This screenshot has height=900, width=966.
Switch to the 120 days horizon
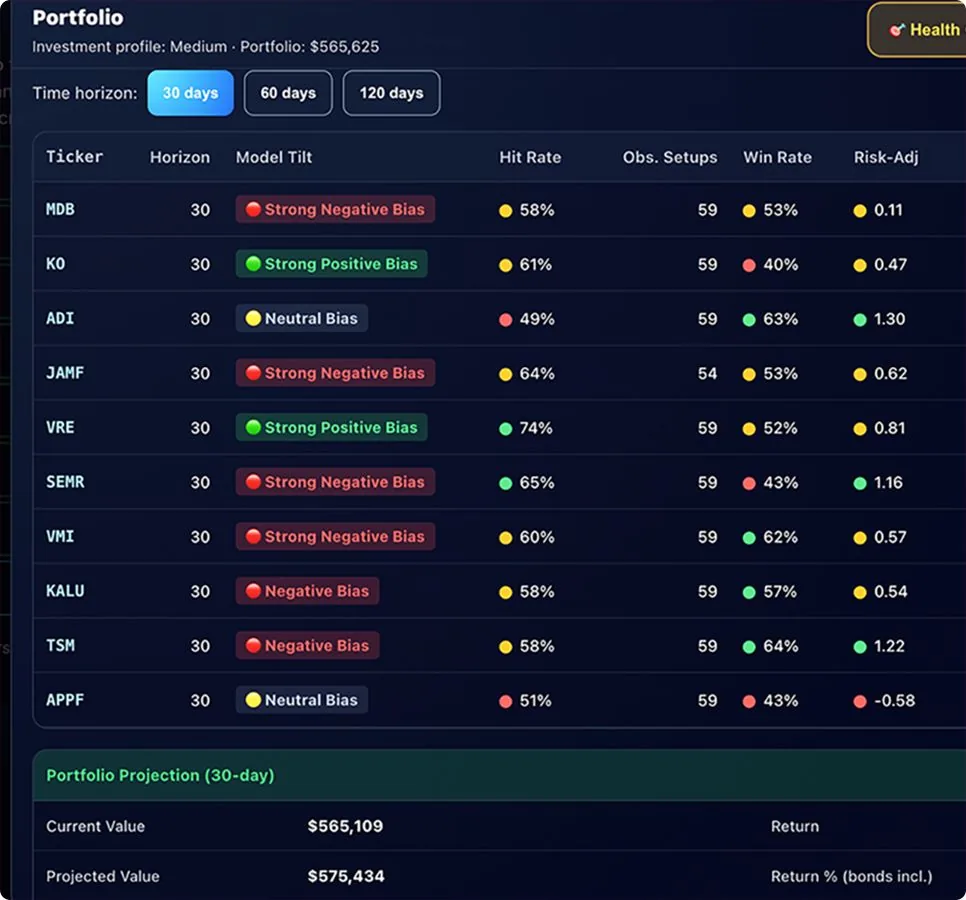pyautogui.click(x=391, y=93)
